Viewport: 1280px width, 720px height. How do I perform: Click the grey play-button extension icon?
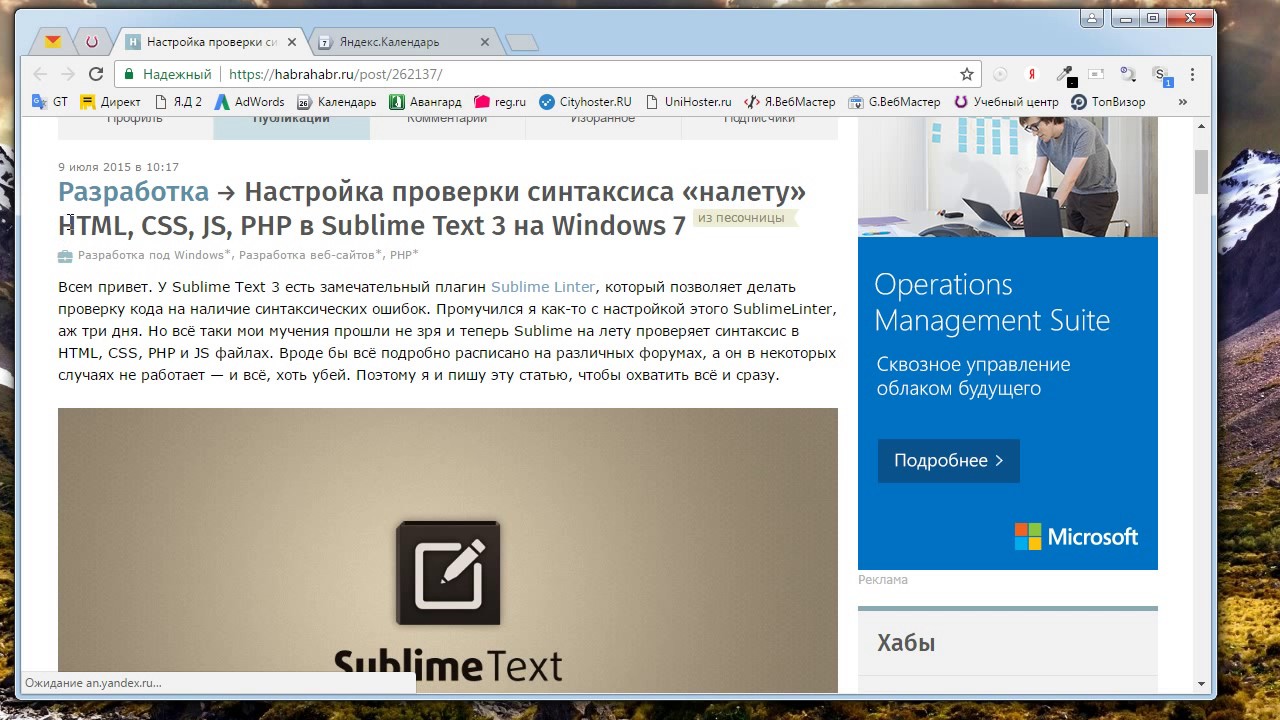(1000, 74)
